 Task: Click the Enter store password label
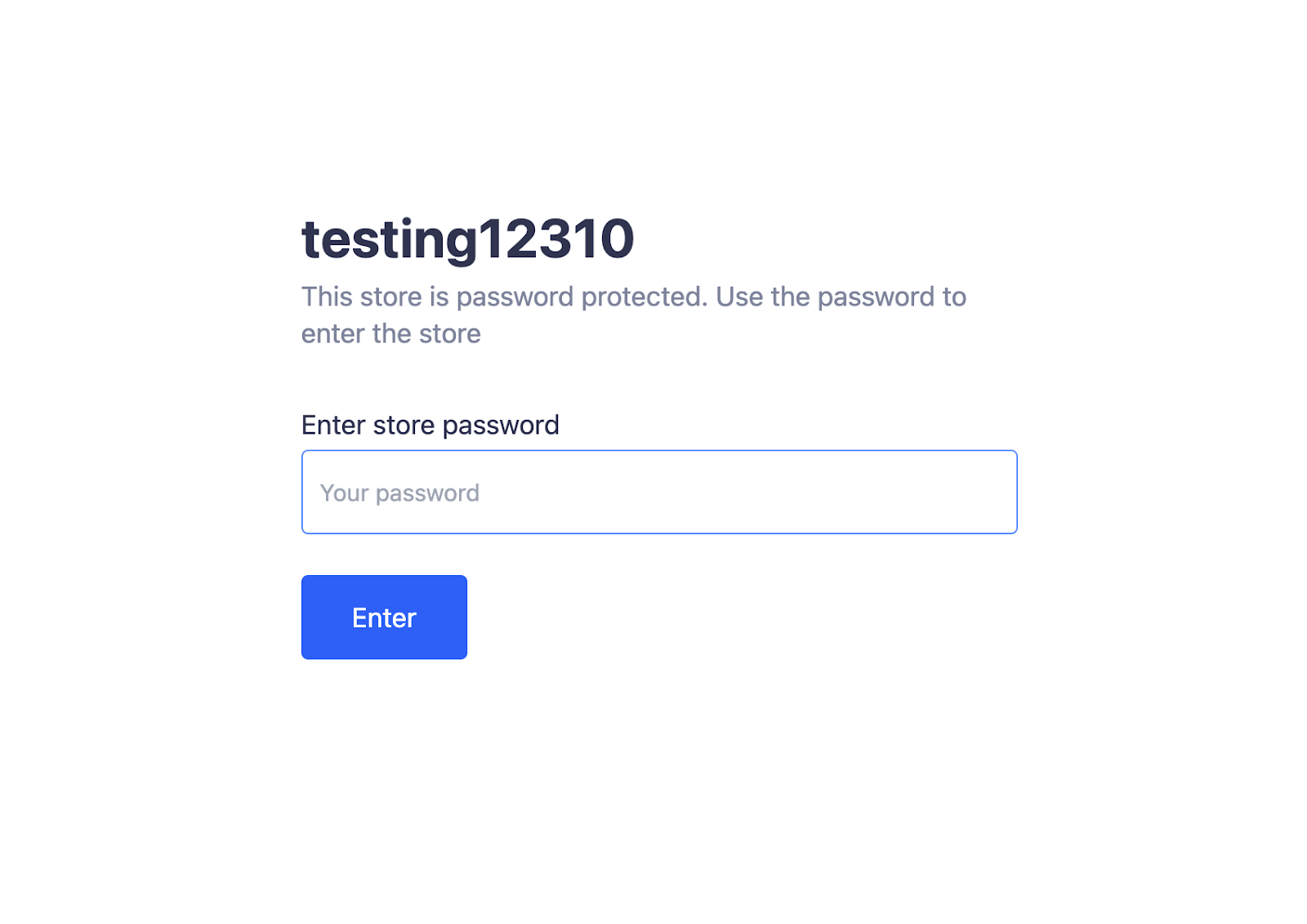click(430, 425)
